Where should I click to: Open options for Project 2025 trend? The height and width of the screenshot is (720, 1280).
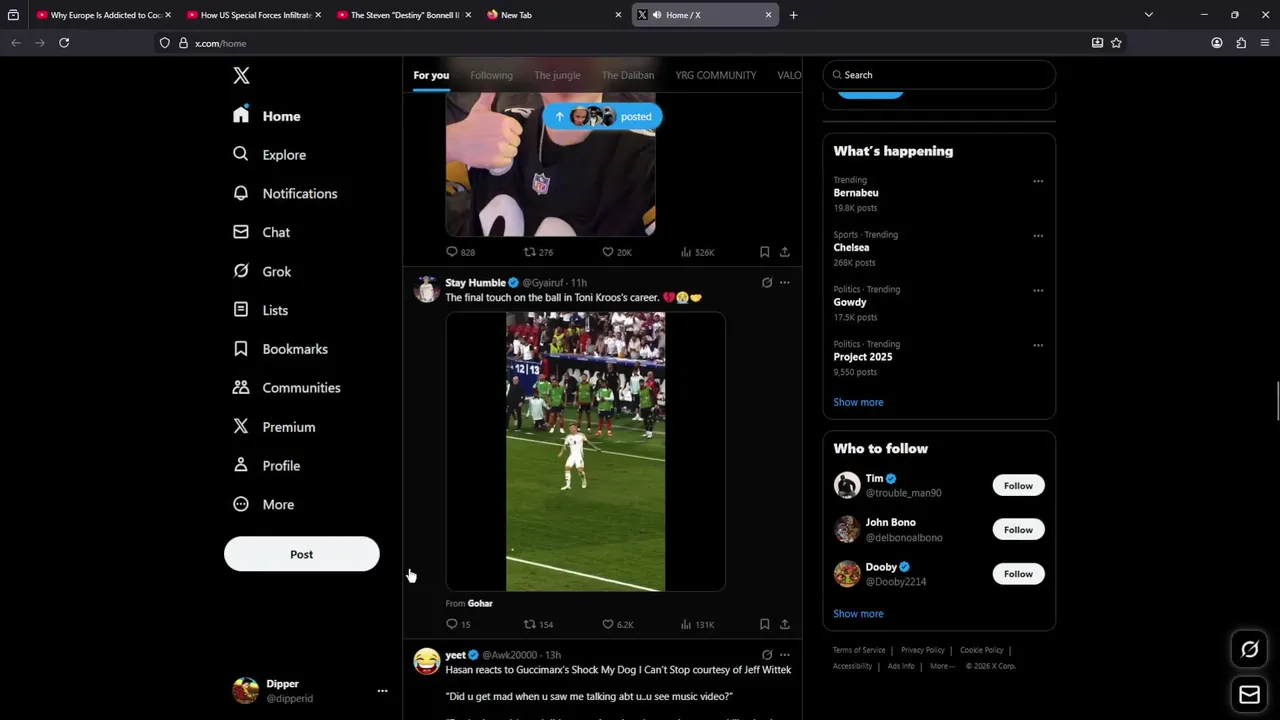(1038, 345)
